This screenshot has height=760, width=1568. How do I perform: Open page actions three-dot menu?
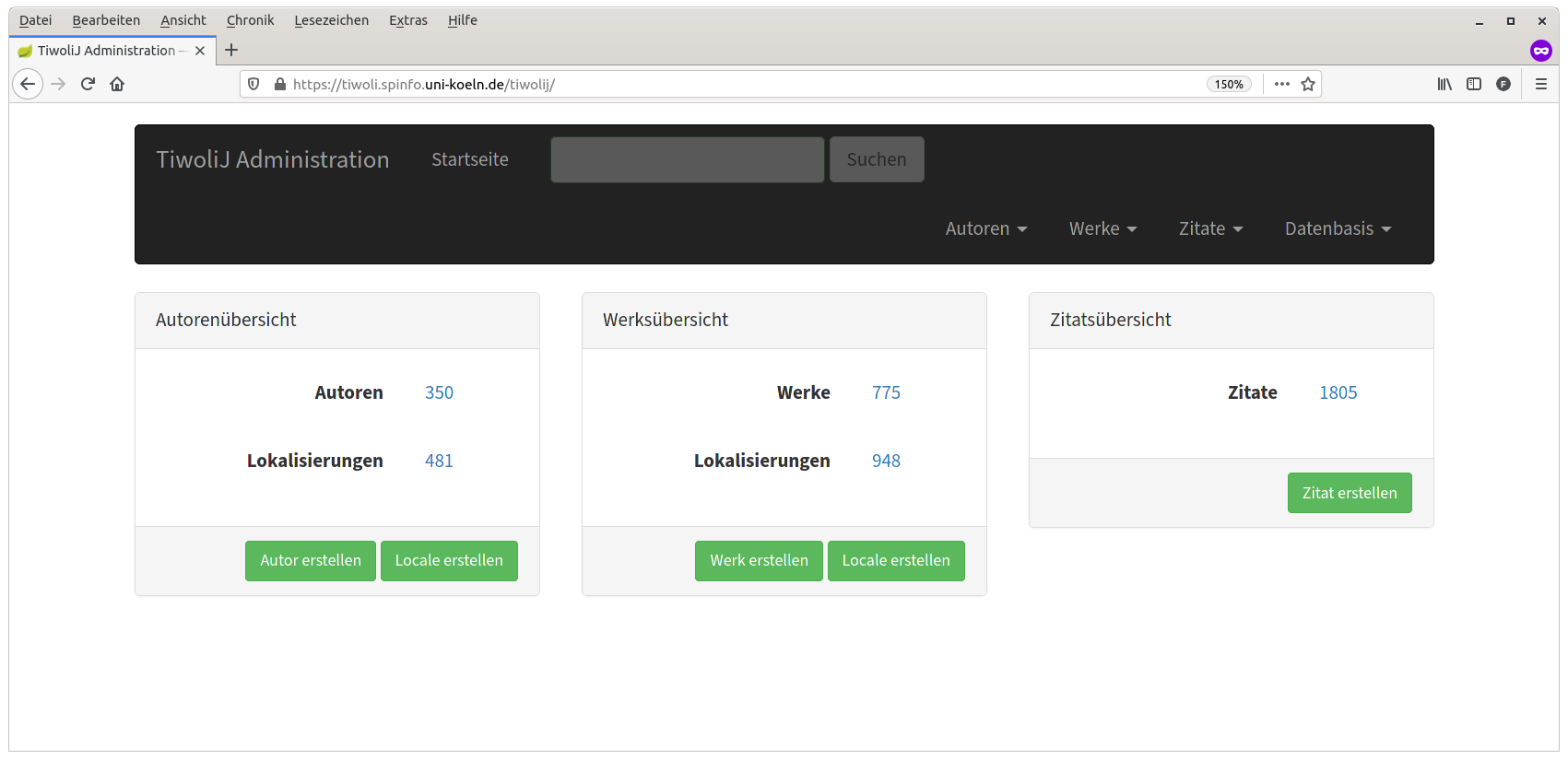(x=1282, y=84)
